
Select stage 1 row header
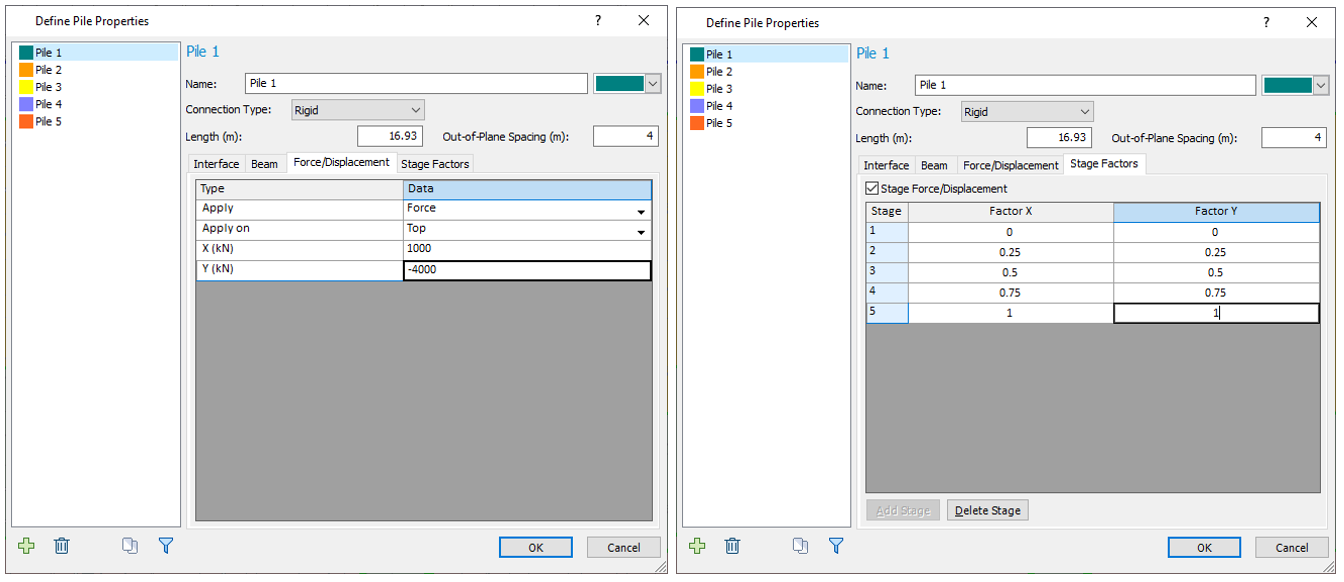pos(887,232)
